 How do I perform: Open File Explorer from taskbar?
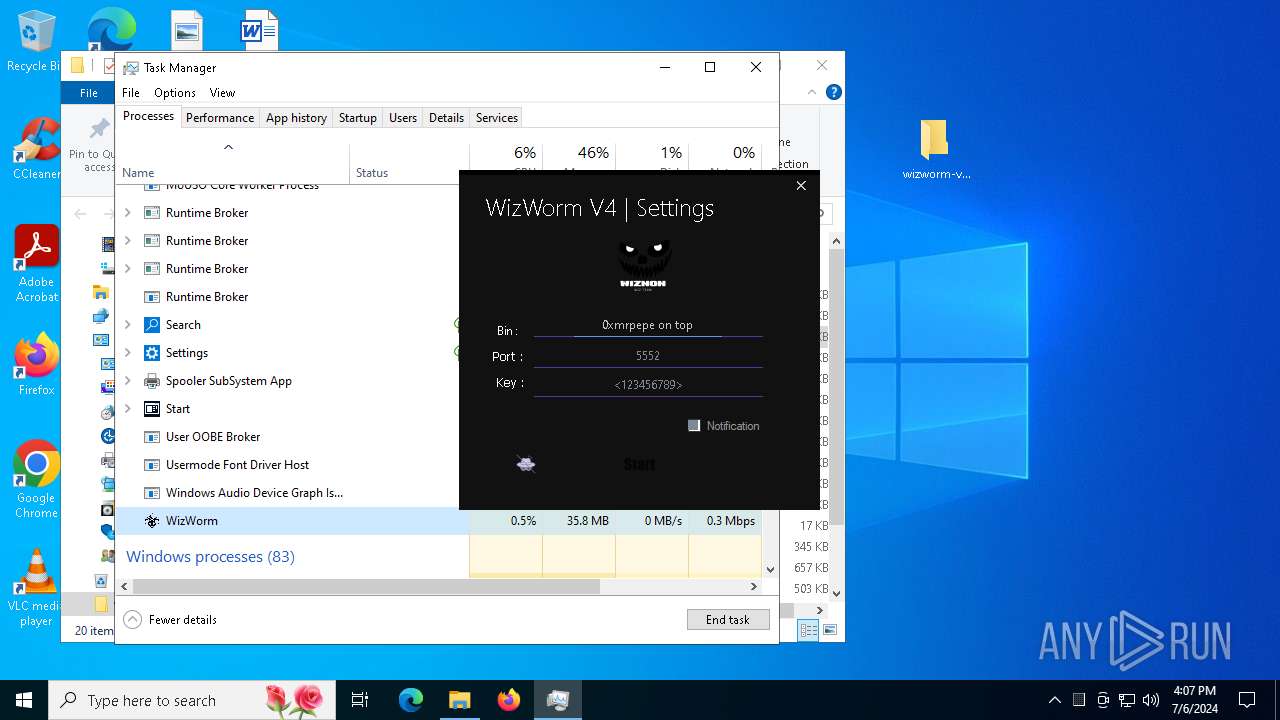tap(459, 700)
